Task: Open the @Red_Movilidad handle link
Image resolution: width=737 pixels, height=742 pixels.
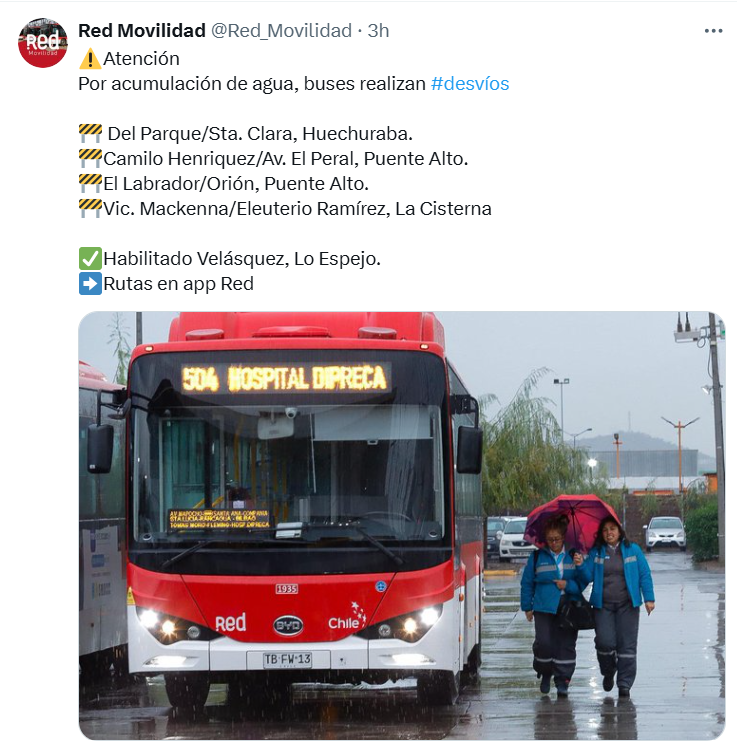Action: pos(281,31)
